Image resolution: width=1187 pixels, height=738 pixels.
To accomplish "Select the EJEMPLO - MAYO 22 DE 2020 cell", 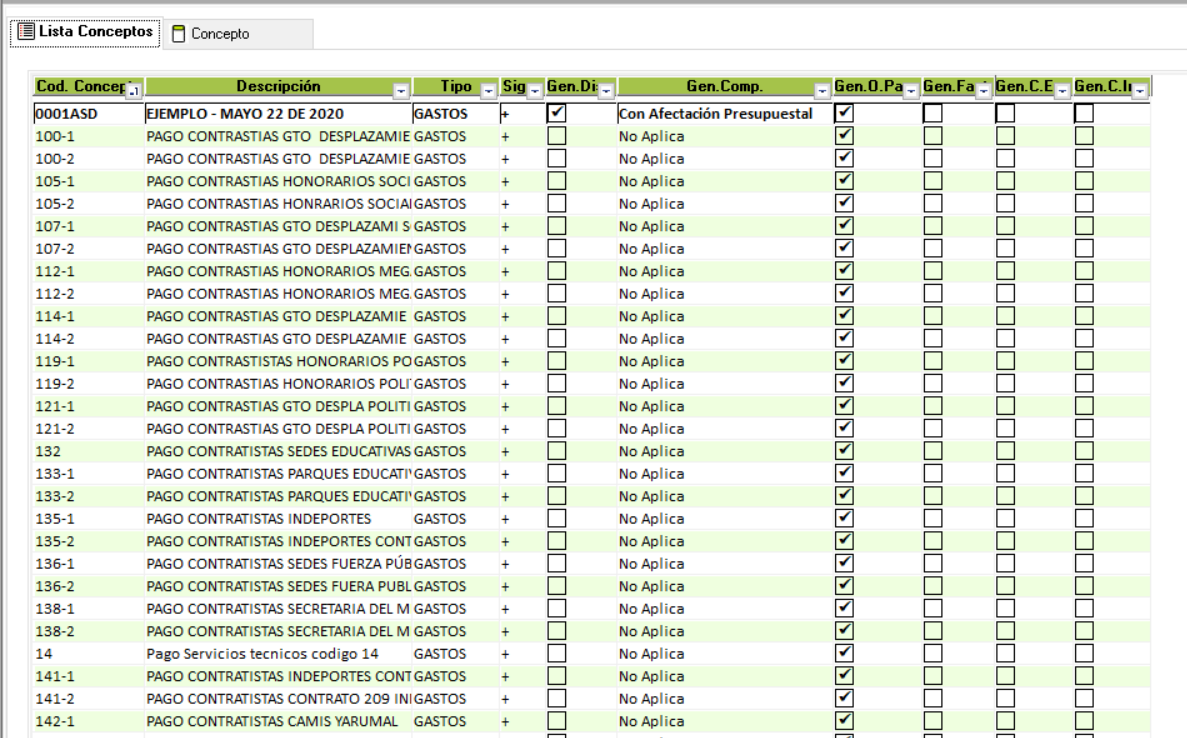I will click(x=245, y=114).
